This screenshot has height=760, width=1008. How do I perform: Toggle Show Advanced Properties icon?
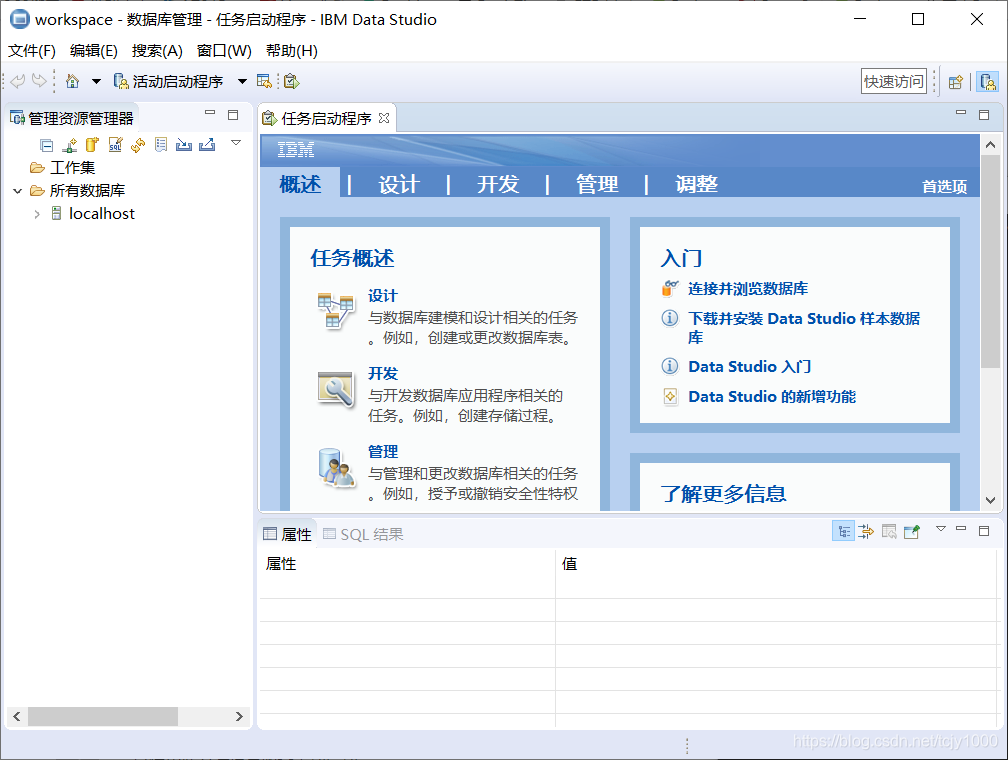[x=866, y=531]
